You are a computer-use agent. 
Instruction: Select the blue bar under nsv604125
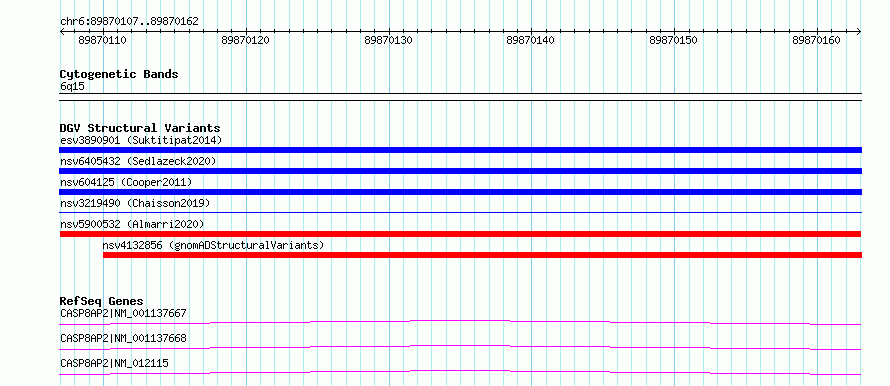click(460, 192)
